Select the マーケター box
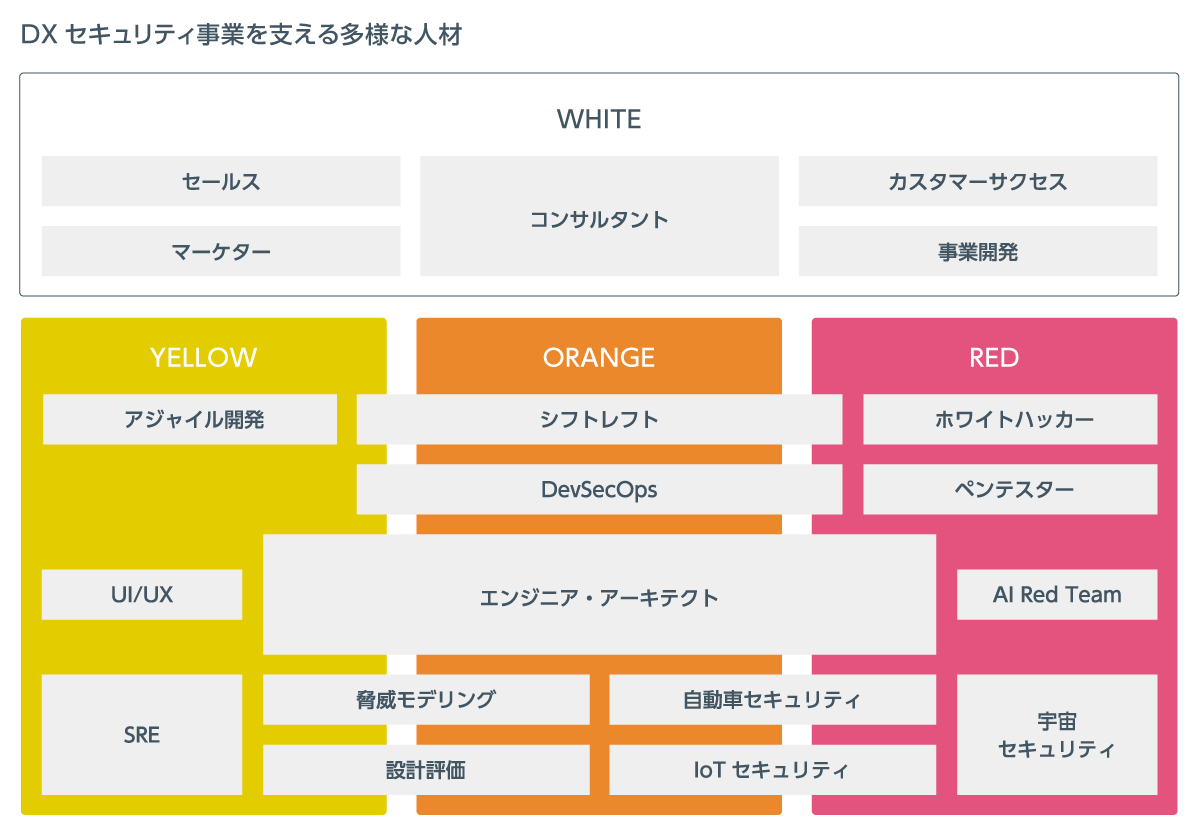1200x835 pixels. click(221, 251)
